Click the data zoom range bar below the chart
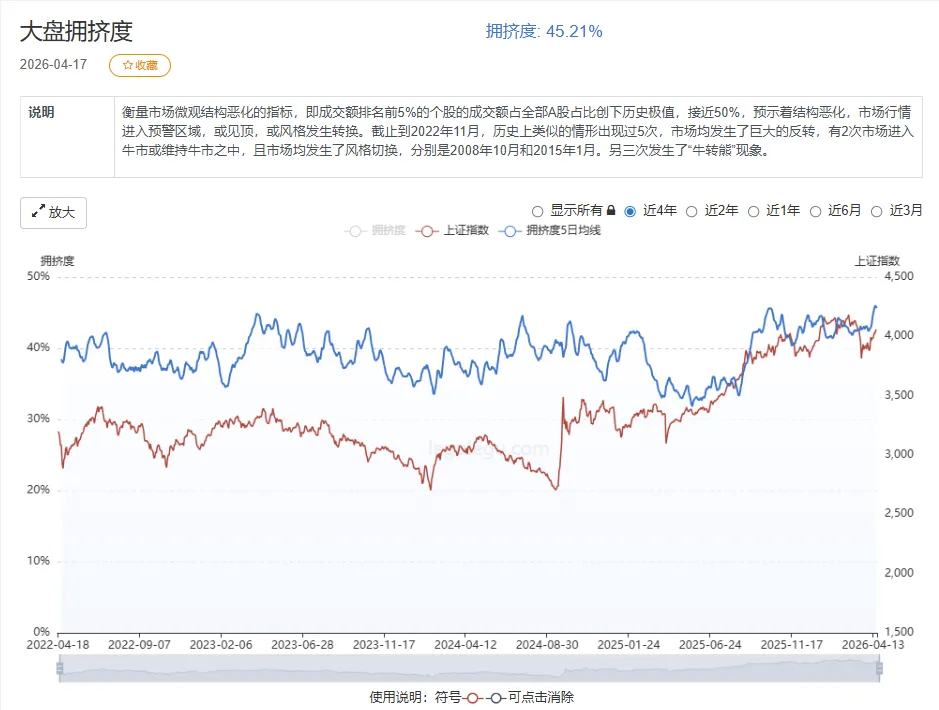Screen dimensions: 939x710 (x=469, y=669)
